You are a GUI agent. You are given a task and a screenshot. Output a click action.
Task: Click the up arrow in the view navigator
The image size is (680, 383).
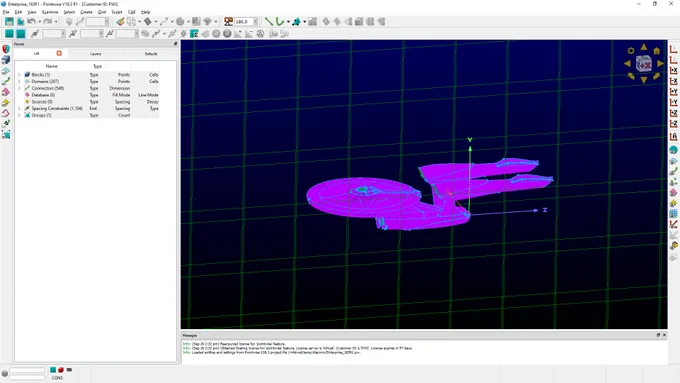(x=644, y=47)
